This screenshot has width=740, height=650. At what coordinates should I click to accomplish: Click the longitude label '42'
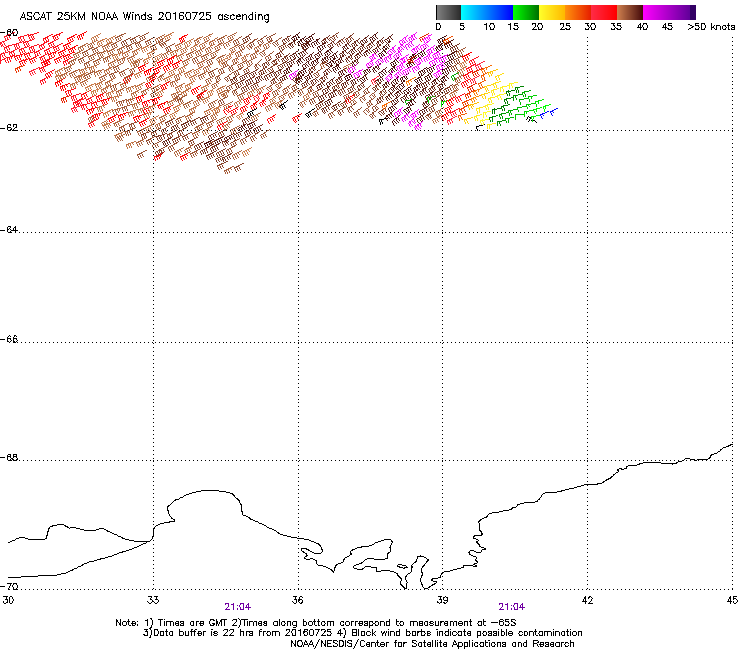pyautogui.click(x=587, y=600)
